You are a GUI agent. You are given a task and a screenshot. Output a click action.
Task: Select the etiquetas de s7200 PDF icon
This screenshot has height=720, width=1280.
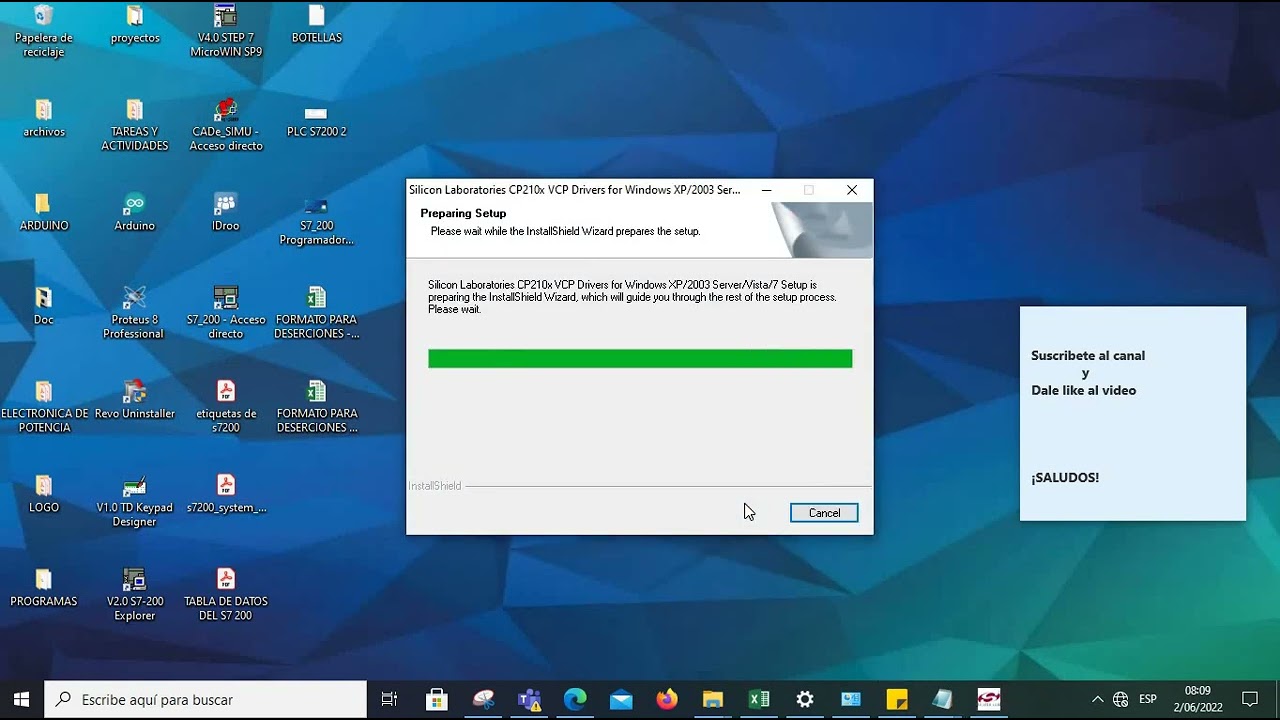(226, 406)
